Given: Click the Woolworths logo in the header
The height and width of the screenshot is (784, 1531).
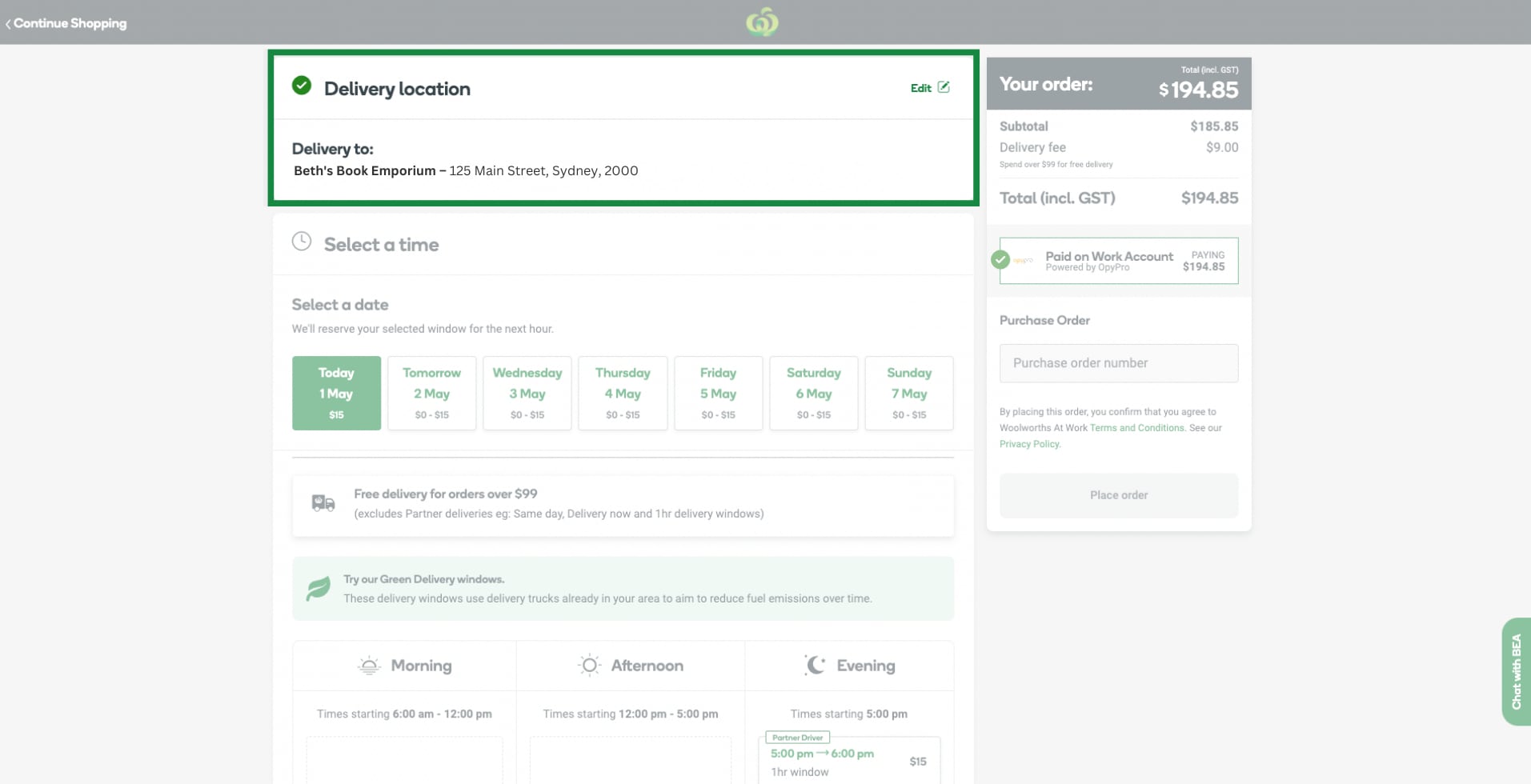Looking at the screenshot, I should [761, 22].
